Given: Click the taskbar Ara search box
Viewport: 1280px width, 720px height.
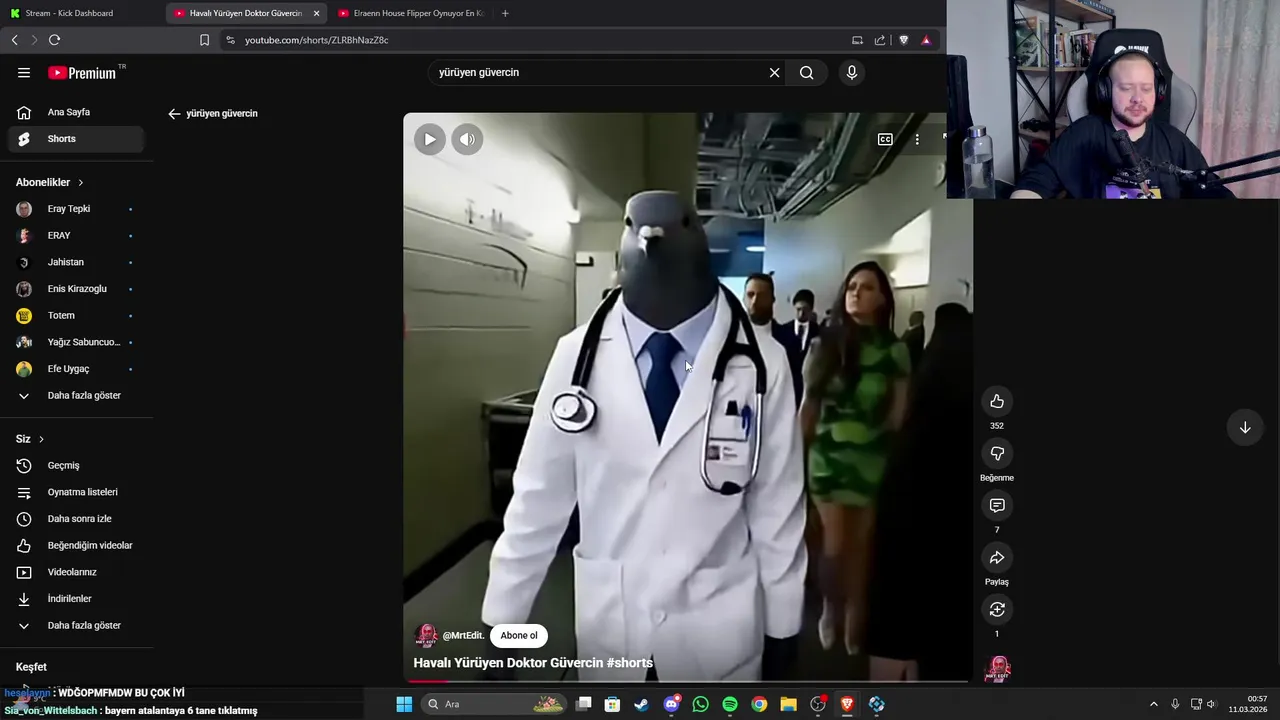Looking at the screenshot, I should [x=495, y=704].
